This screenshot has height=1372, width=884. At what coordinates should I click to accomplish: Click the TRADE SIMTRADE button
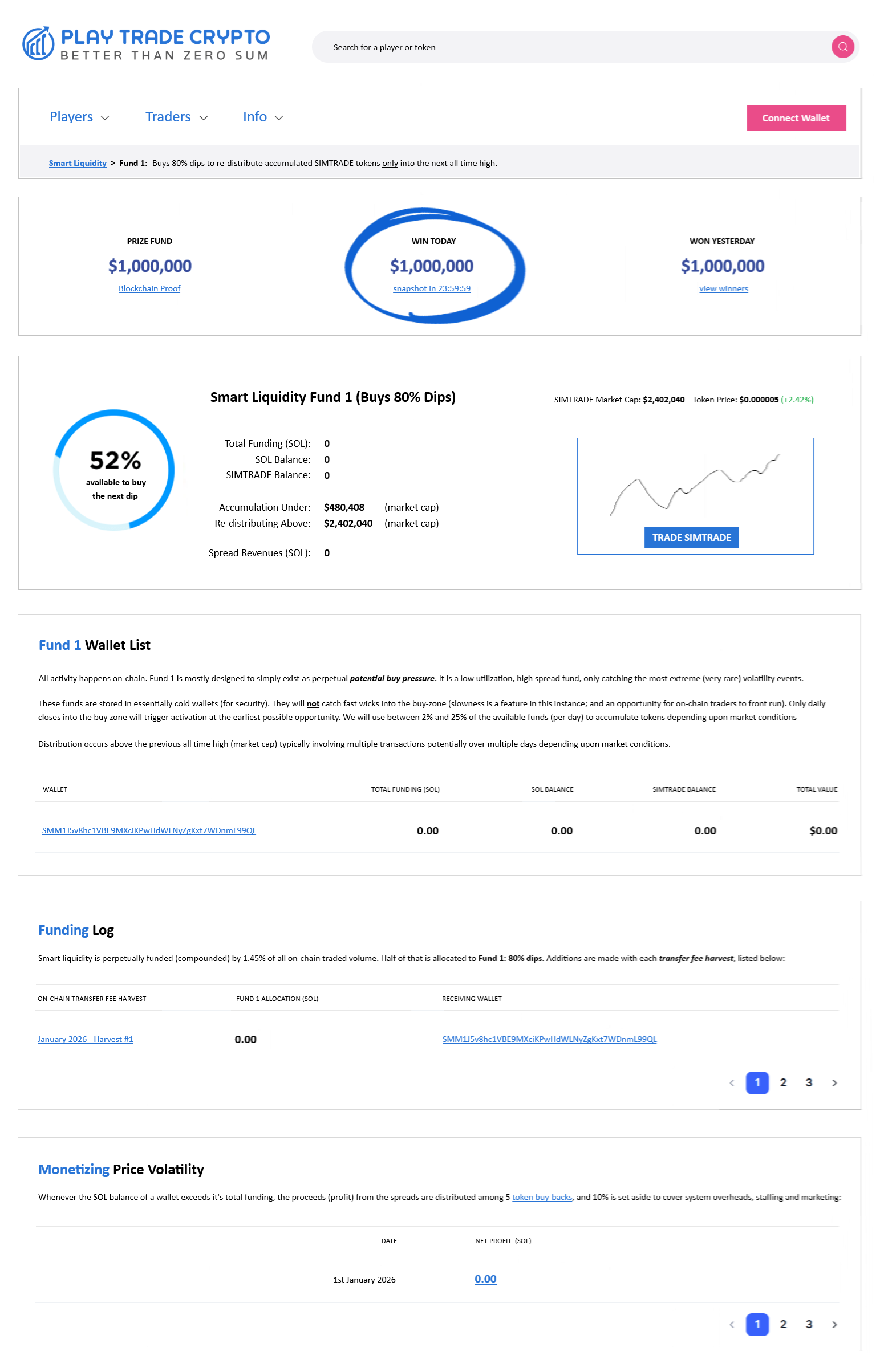(x=691, y=538)
